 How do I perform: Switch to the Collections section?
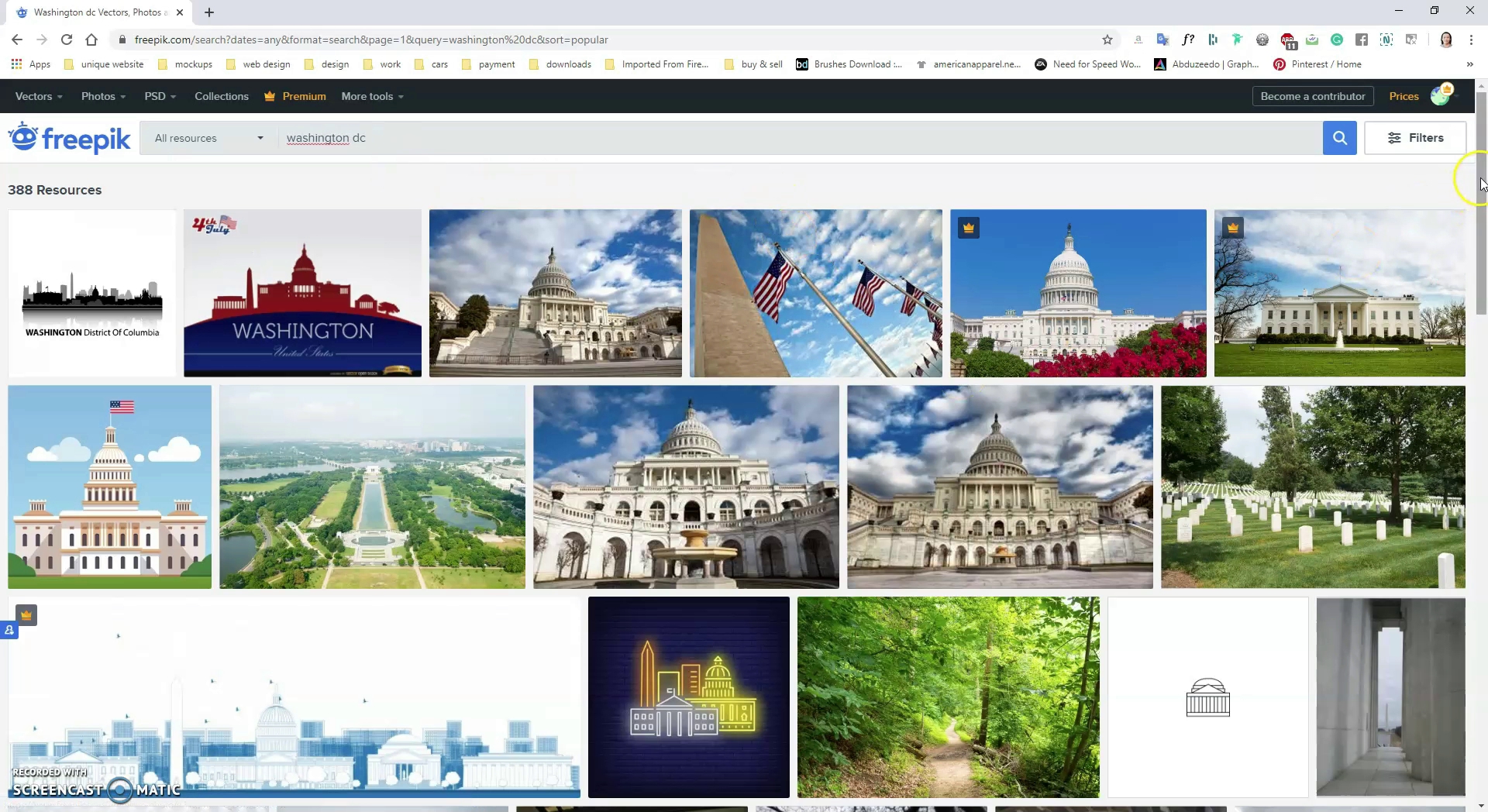pos(221,96)
